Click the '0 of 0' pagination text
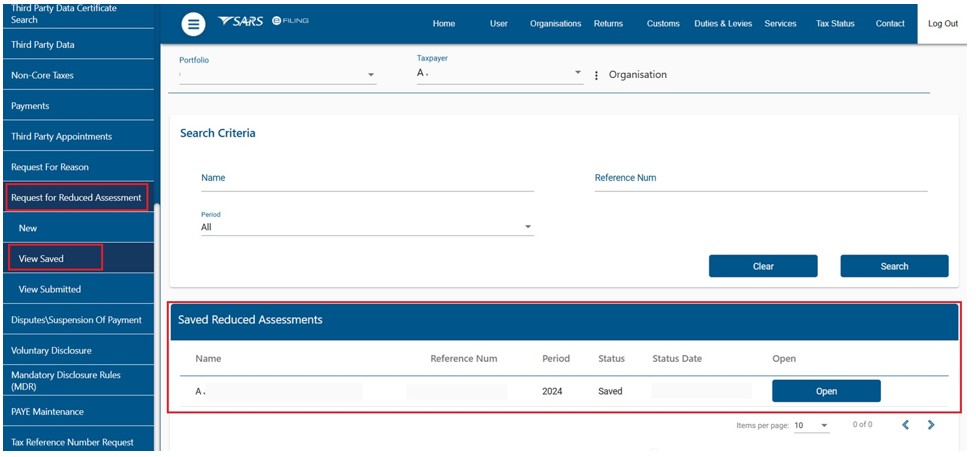 pyautogui.click(x=862, y=425)
